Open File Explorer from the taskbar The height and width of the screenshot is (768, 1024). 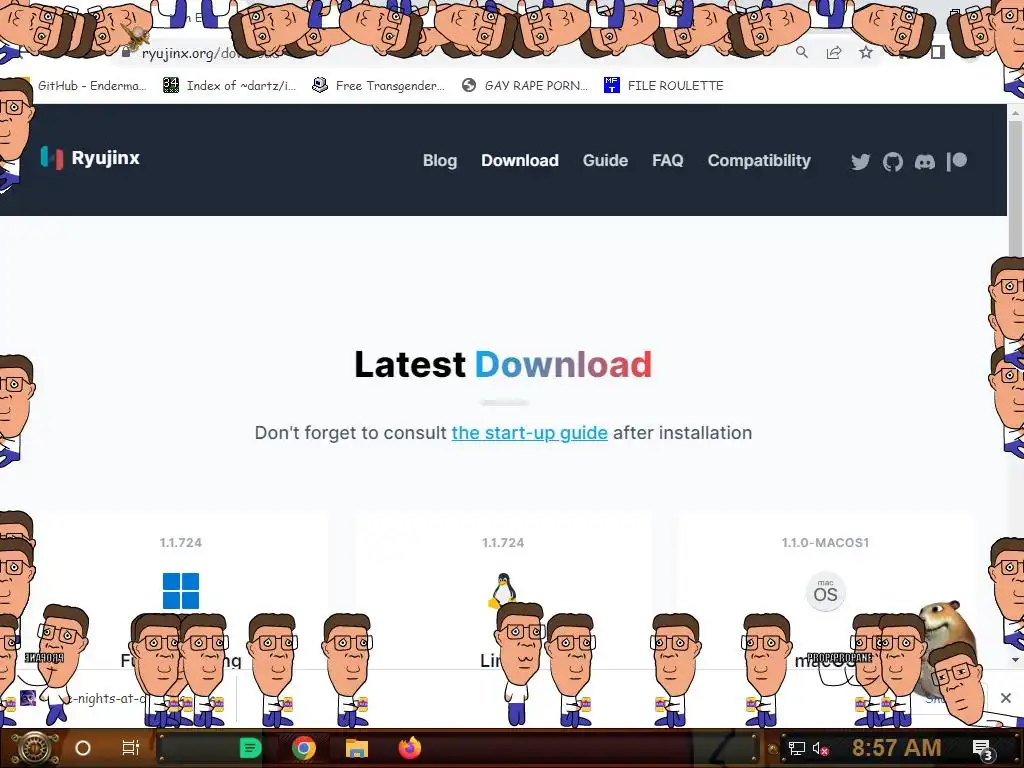(x=357, y=748)
